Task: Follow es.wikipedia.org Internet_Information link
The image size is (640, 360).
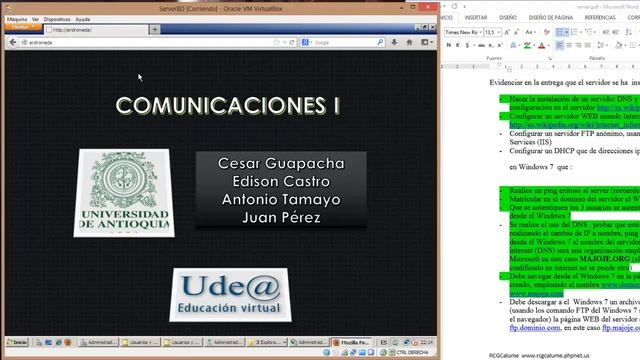Action: coord(575,125)
